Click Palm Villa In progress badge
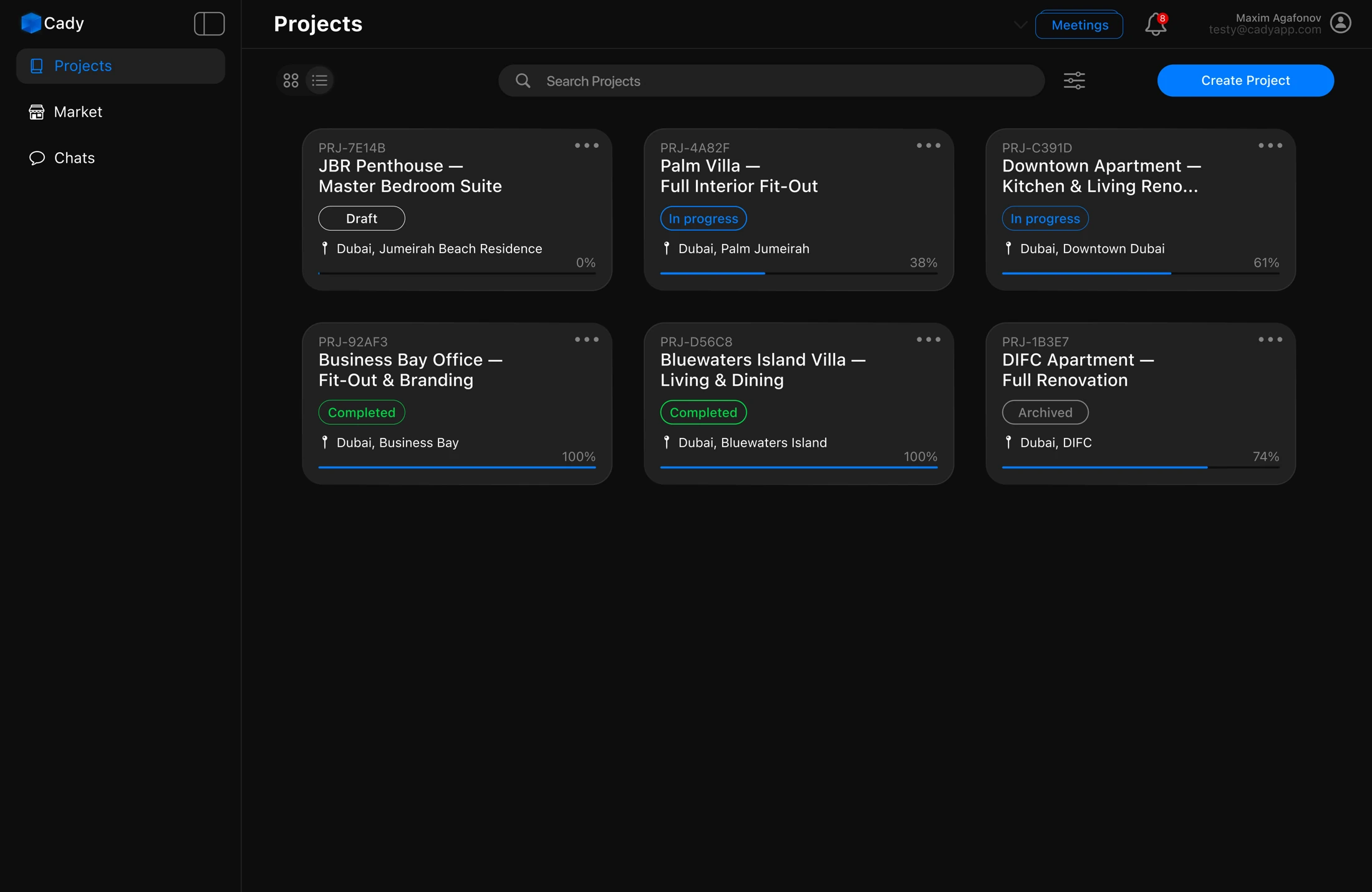This screenshot has height=892, width=1372. [x=703, y=218]
